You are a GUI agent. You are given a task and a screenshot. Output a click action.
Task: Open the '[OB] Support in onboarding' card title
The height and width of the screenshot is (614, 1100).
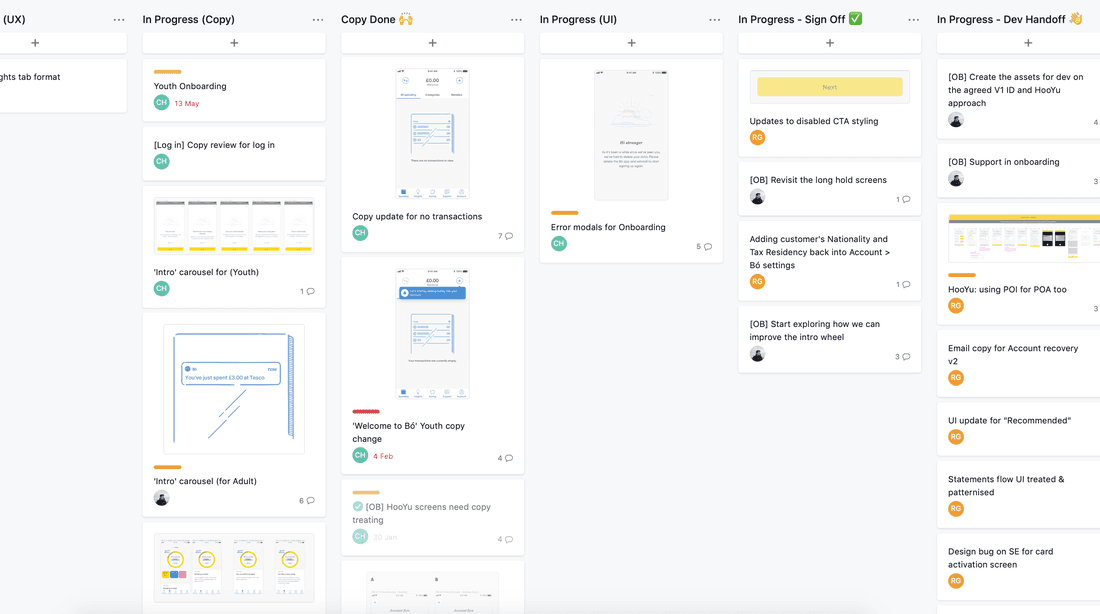tap(1003, 162)
